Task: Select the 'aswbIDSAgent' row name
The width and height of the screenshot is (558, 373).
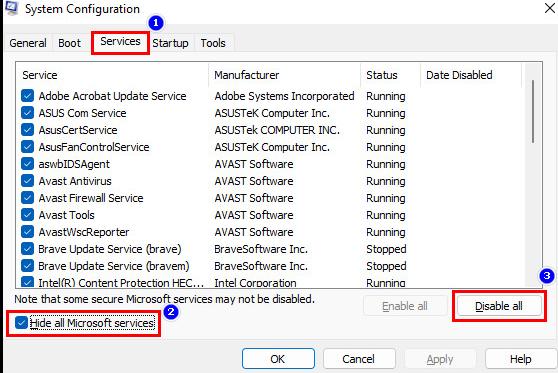Action: point(74,164)
